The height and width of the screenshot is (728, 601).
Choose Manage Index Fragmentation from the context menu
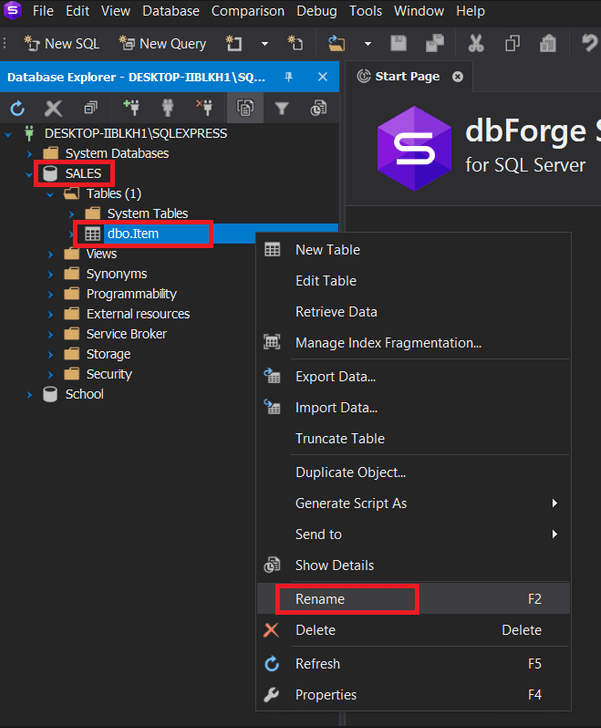413,343
